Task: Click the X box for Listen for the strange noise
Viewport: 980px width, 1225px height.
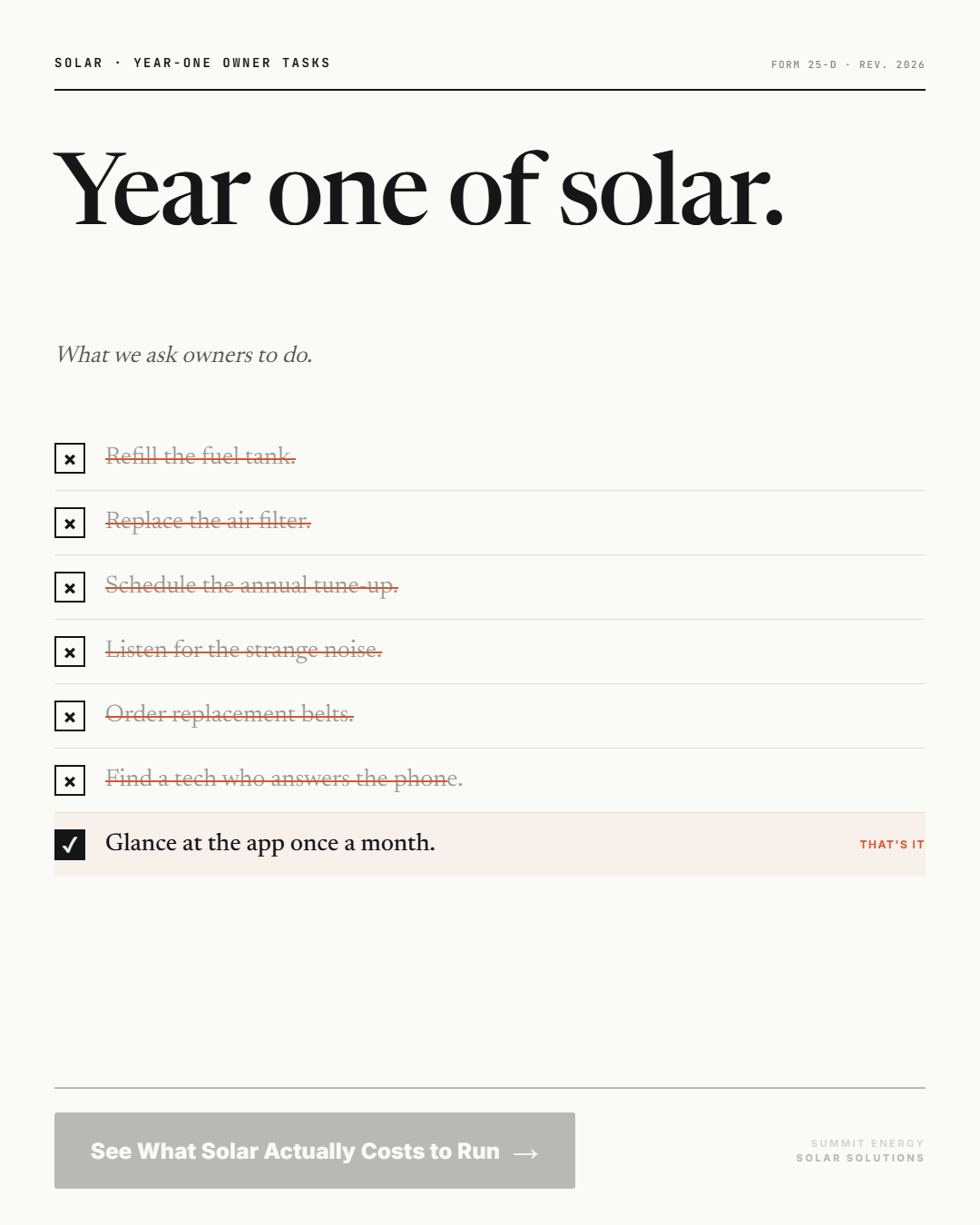Action: tap(70, 652)
